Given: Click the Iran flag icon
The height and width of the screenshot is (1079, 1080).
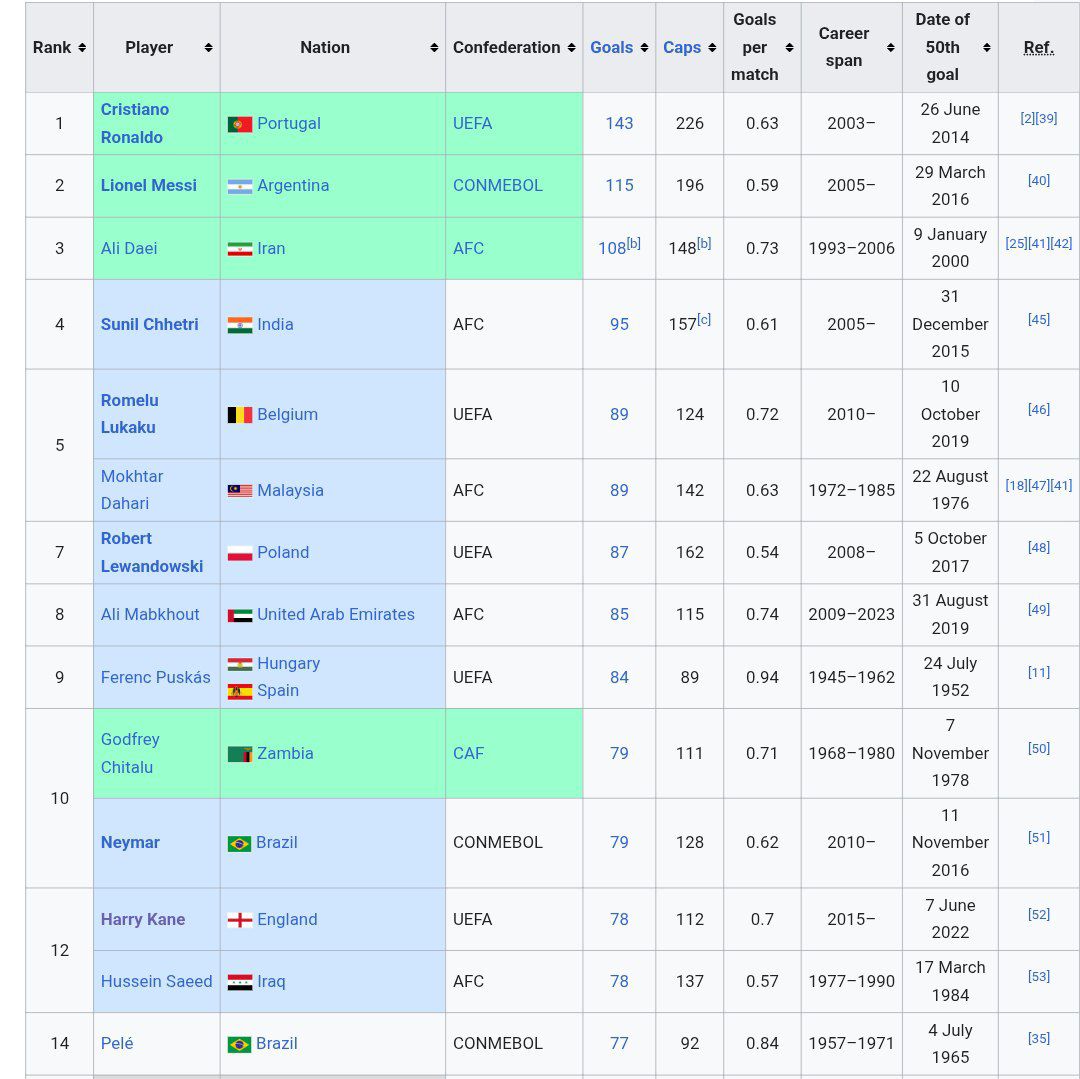Looking at the screenshot, I should coord(240,249).
